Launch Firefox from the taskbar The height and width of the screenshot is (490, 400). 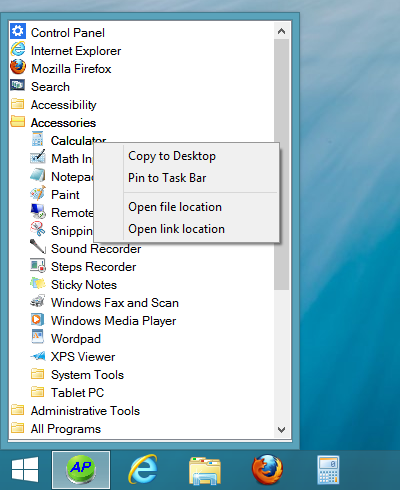[x=267, y=470]
